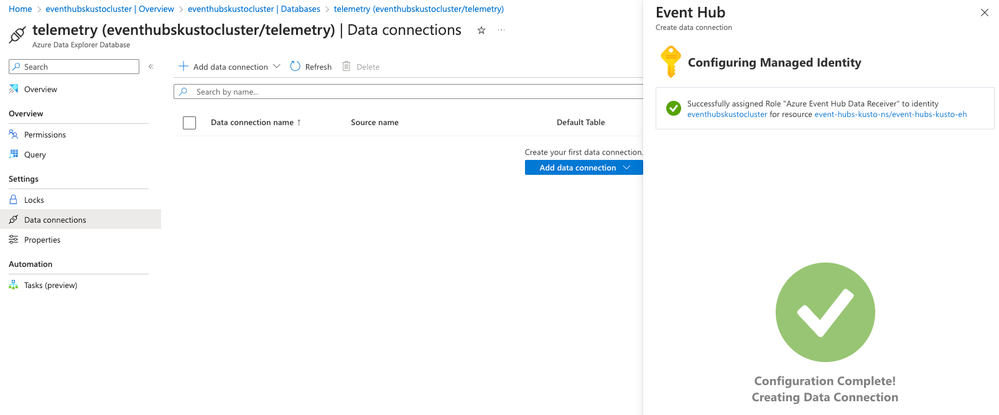Collapse the sidebar with double chevron
Viewport: 999px width, 415px height.
point(151,66)
